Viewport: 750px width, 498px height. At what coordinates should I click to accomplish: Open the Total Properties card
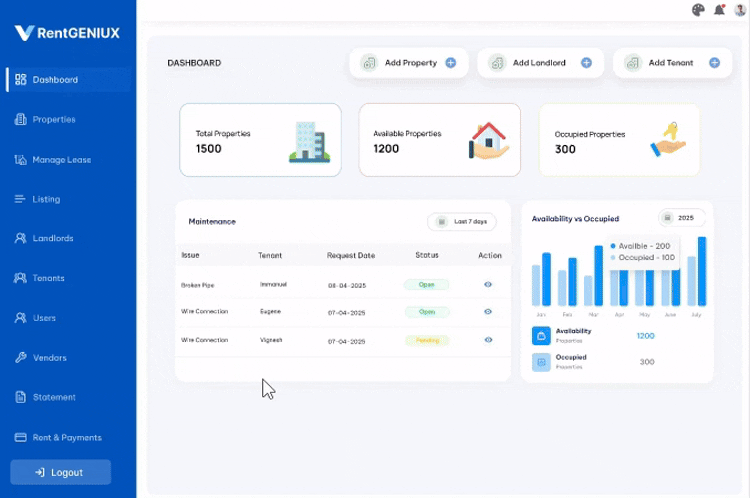(x=260, y=140)
